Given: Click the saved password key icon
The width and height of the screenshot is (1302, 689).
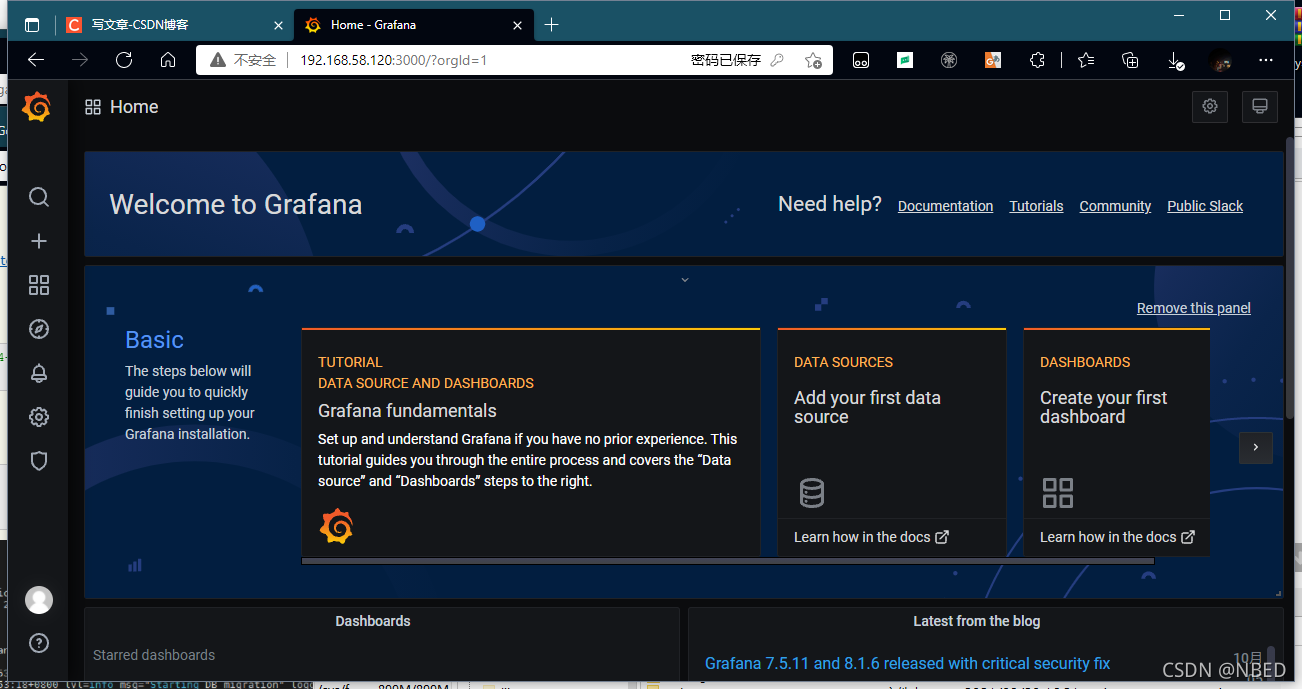Looking at the screenshot, I should tap(778, 60).
